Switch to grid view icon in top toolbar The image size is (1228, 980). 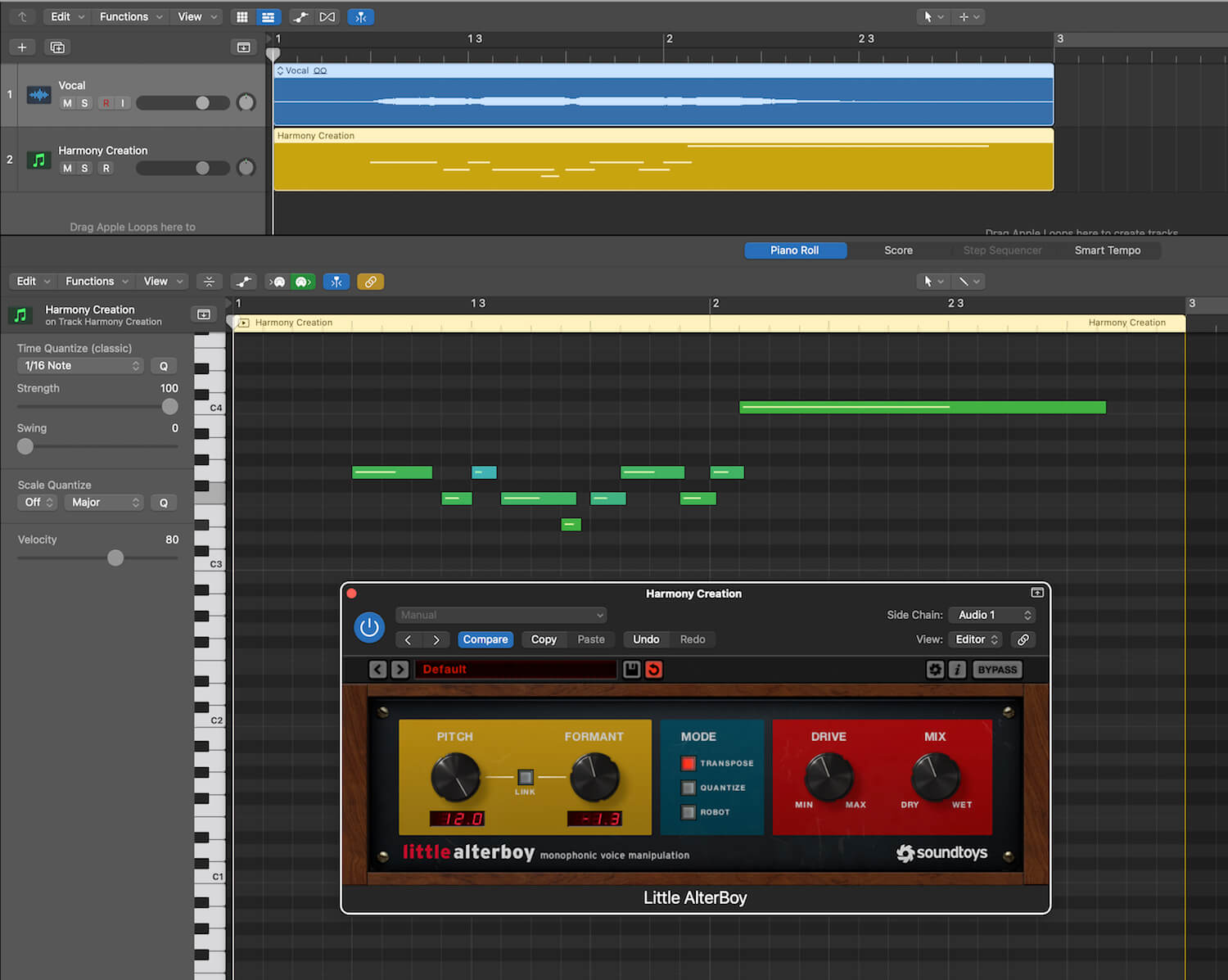point(242,16)
